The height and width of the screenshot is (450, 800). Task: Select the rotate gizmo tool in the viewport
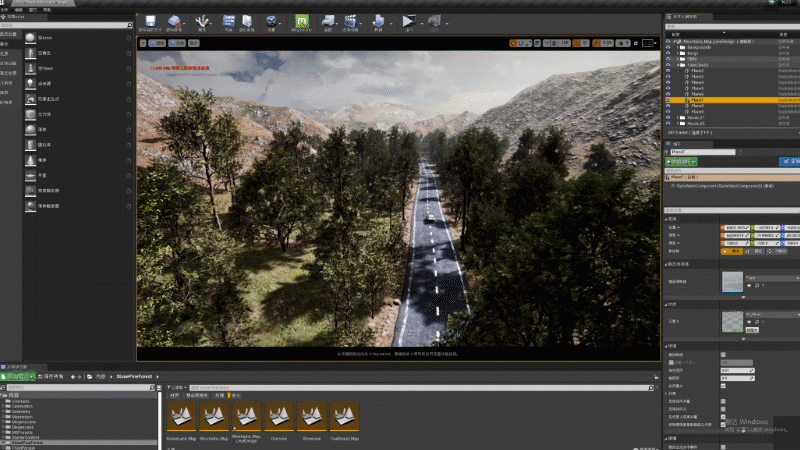point(520,43)
